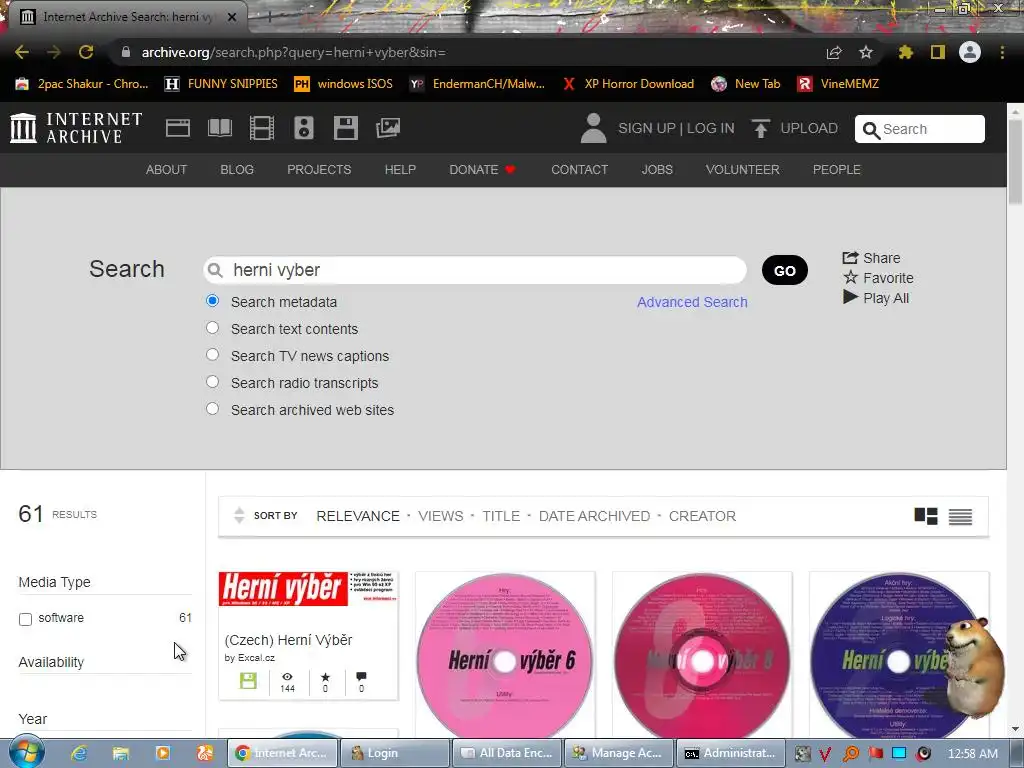The width and height of the screenshot is (1024, 768).
Task: Open the Images icon in header
Action: (388, 128)
